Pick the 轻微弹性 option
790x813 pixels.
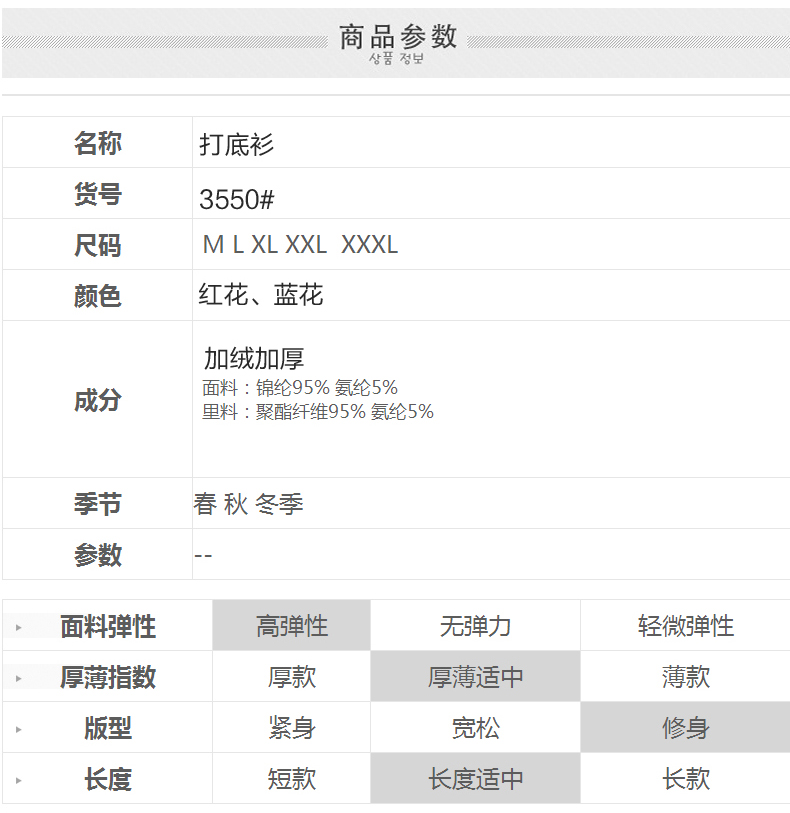pos(685,626)
